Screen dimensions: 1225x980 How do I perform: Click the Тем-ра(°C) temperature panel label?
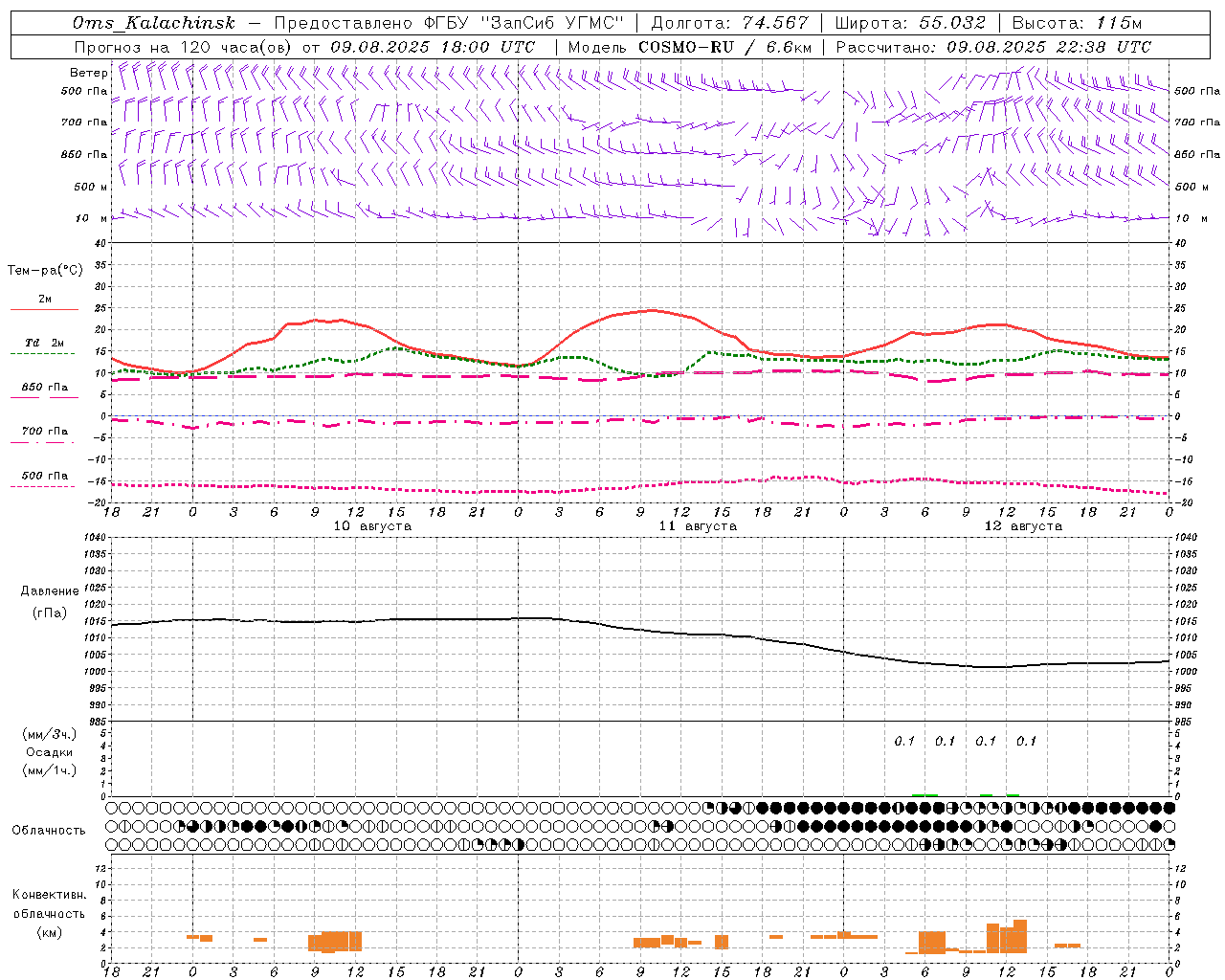[45, 271]
